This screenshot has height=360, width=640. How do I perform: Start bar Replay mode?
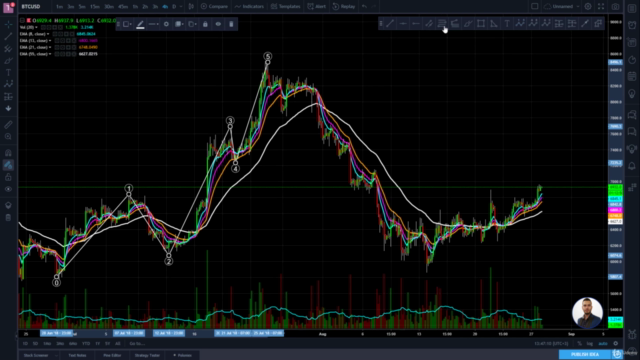point(344,7)
